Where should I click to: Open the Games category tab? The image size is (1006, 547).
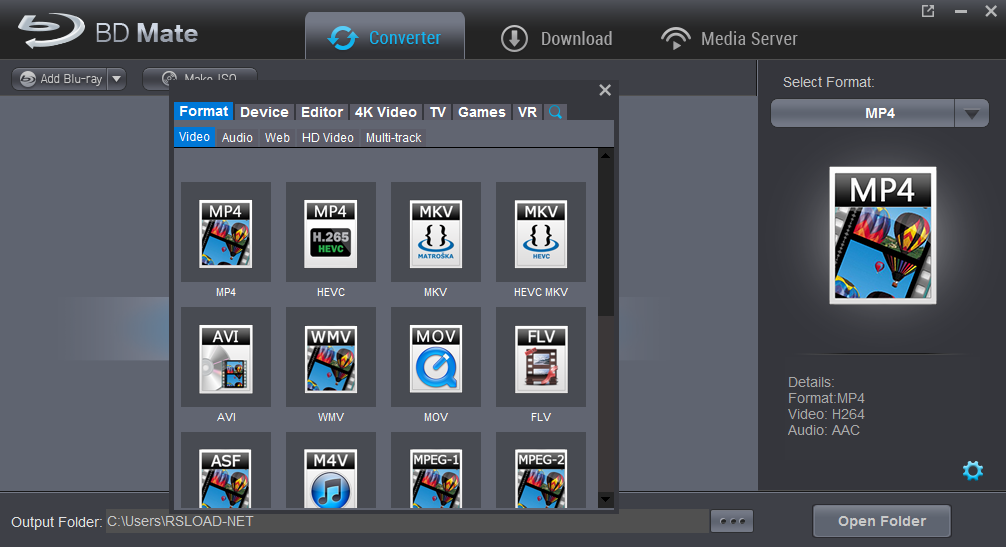click(x=482, y=112)
